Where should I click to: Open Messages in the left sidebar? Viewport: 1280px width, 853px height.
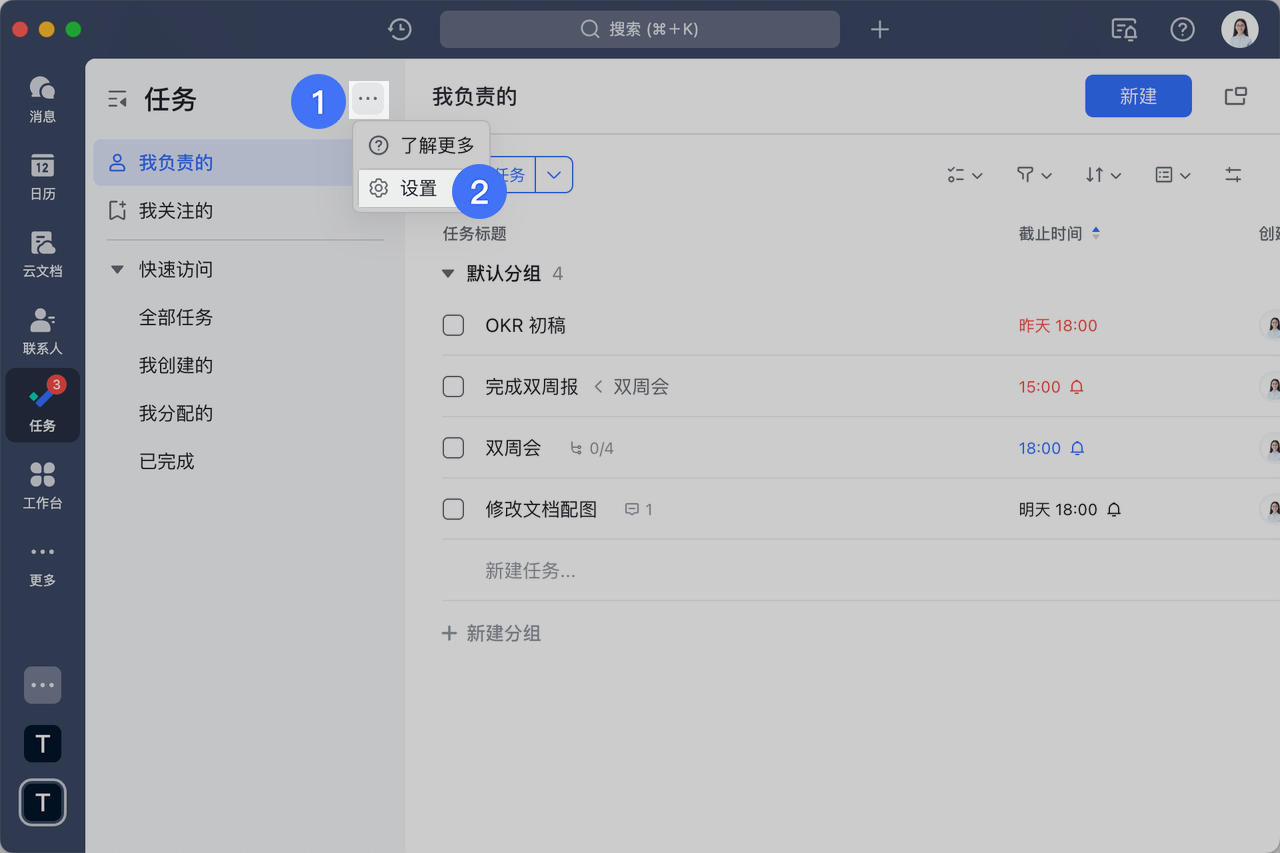(x=42, y=99)
